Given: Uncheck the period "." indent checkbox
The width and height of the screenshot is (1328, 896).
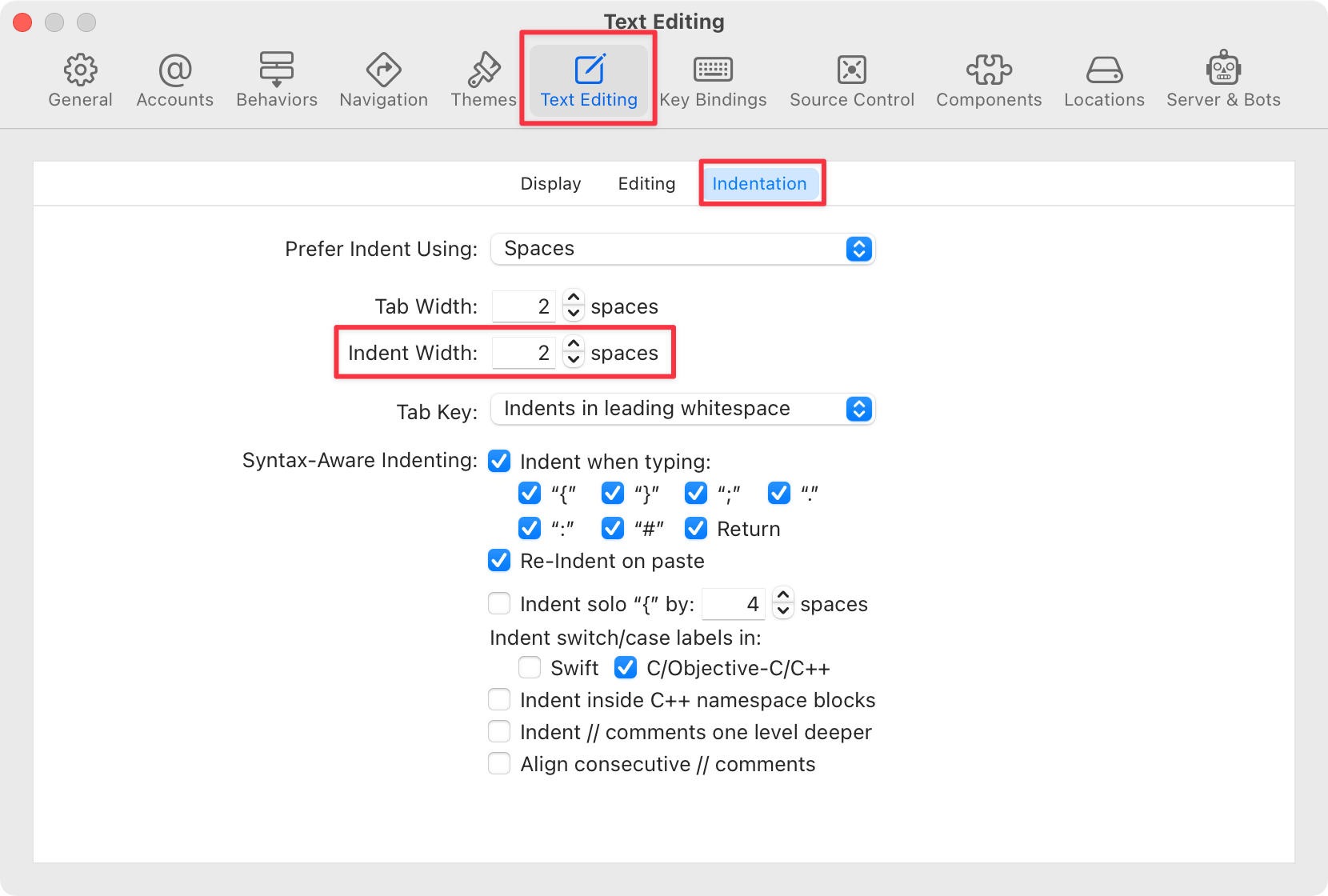Looking at the screenshot, I should tap(779, 493).
